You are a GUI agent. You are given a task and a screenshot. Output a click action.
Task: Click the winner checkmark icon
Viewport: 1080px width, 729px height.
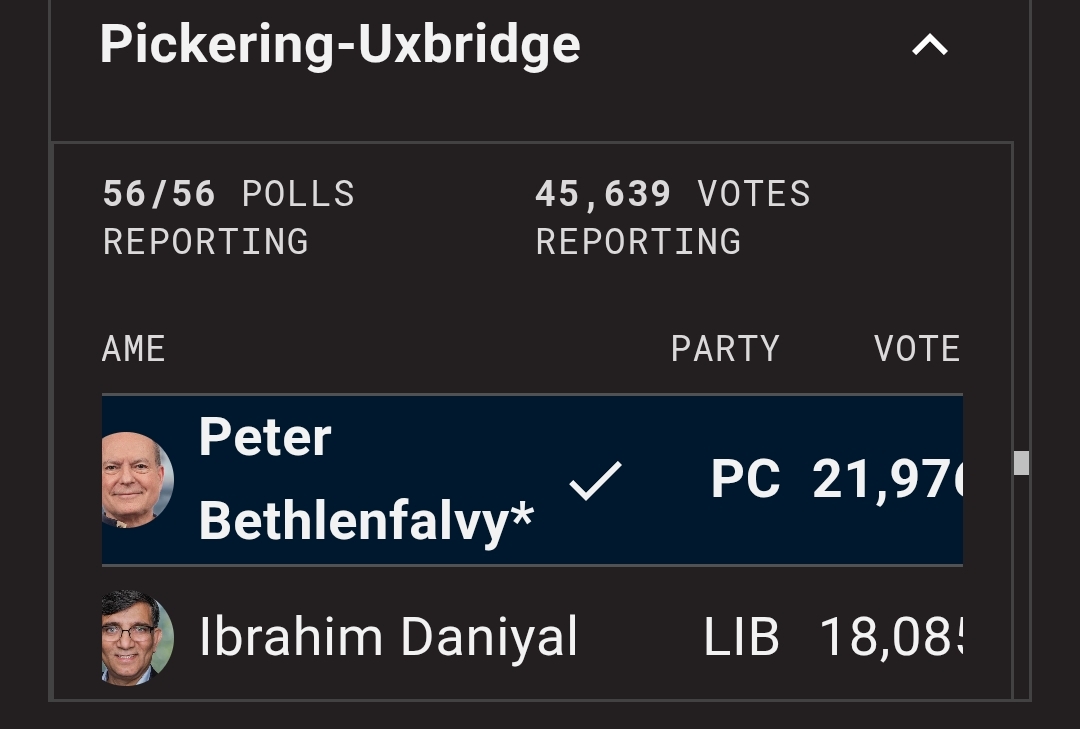(x=596, y=481)
